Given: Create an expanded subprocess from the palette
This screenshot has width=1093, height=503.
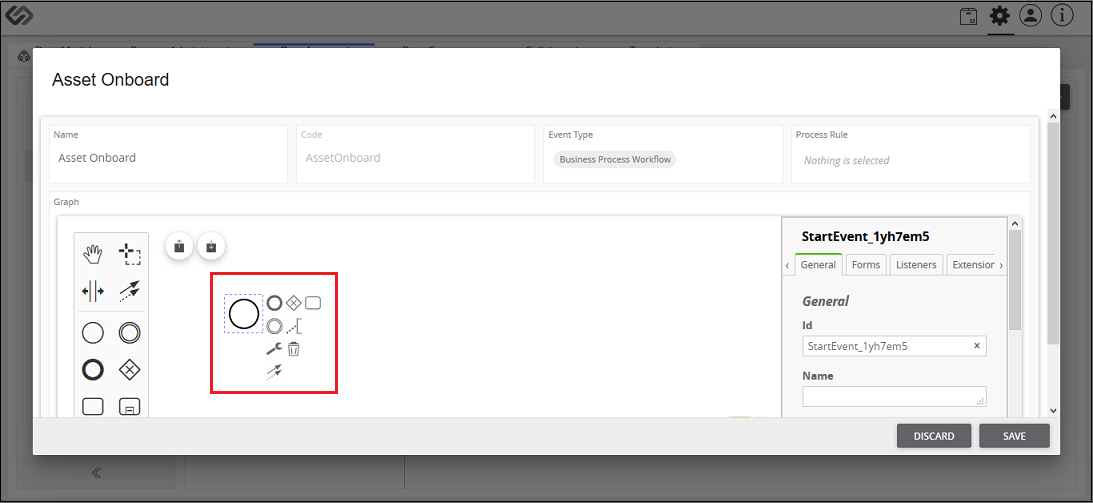Looking at the screenshot, I should 129,408.
